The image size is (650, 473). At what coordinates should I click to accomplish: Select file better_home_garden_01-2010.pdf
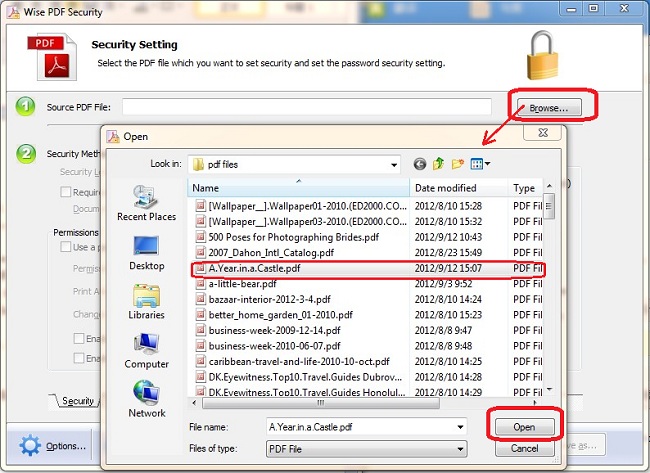click(x=281, y=315)
